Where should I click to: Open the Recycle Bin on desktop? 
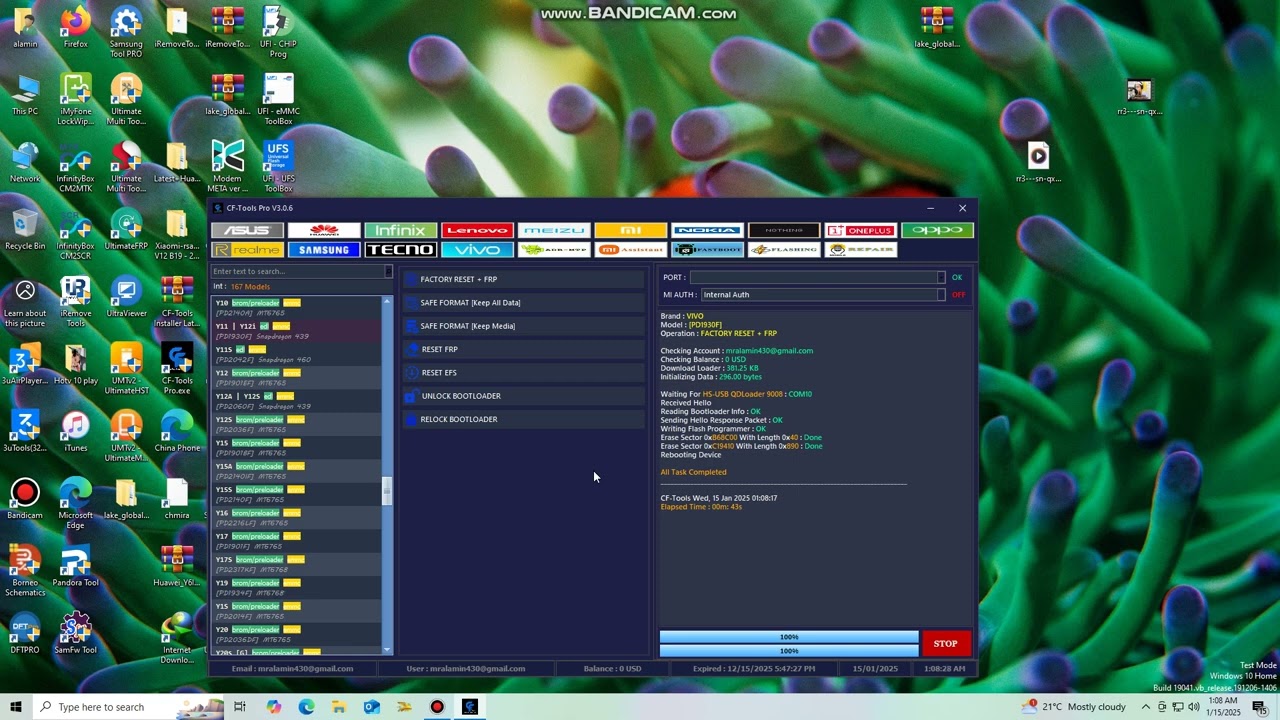click(25, 230)
